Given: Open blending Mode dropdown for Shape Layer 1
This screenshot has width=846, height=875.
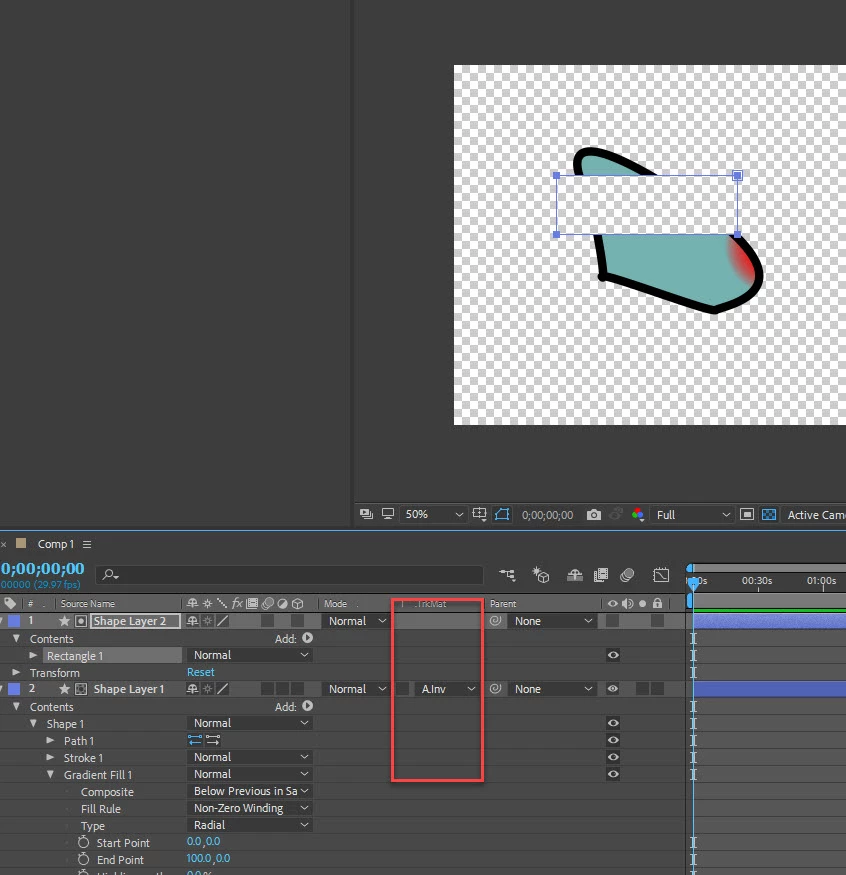Looking at the screenshot, I should [356, 689].
